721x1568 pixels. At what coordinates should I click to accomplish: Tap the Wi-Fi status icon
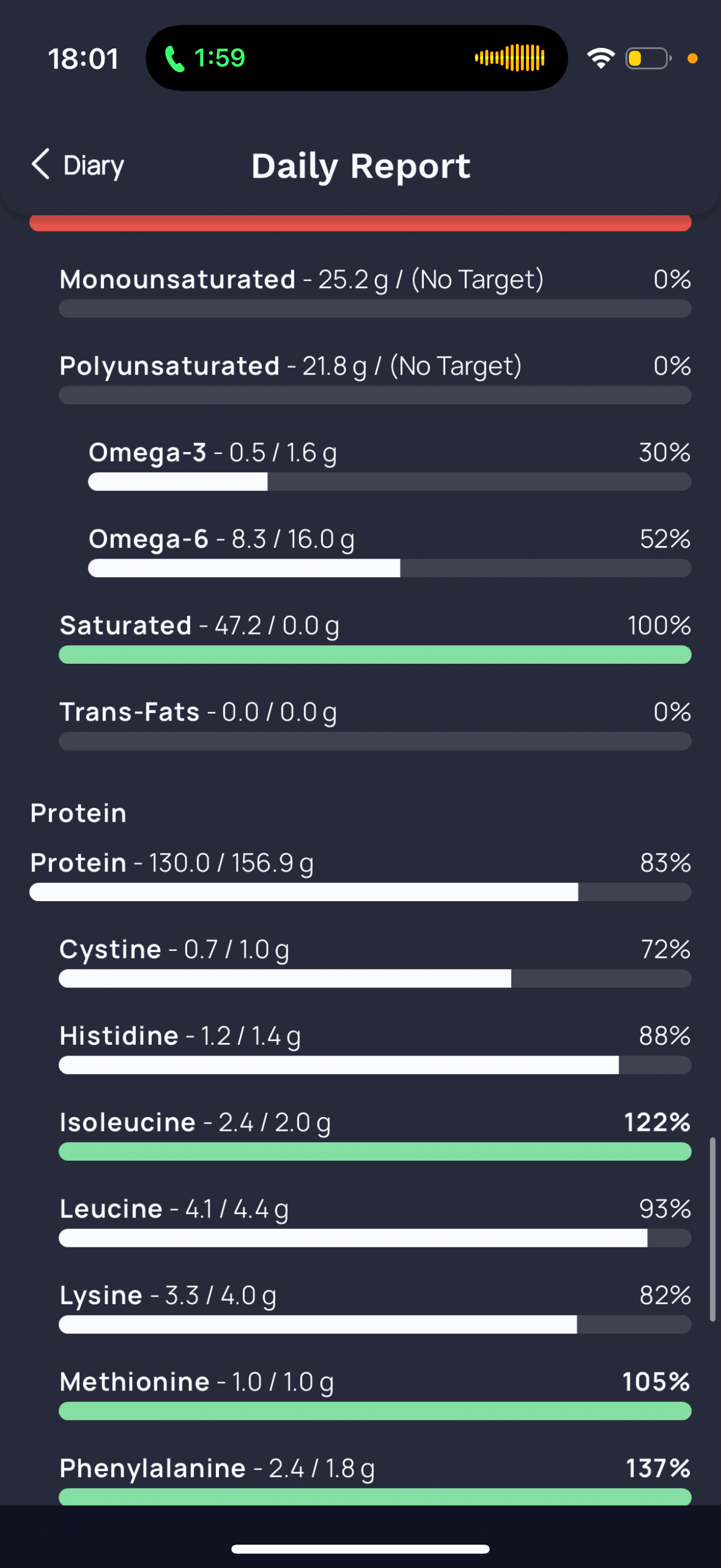600,59
